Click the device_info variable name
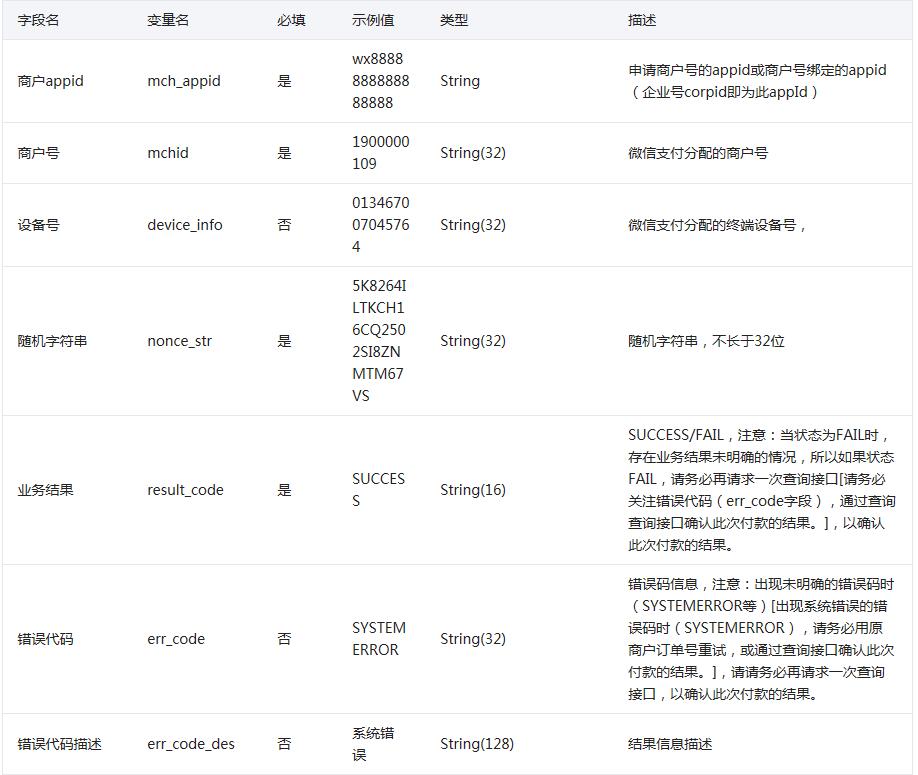 [185, 225]
